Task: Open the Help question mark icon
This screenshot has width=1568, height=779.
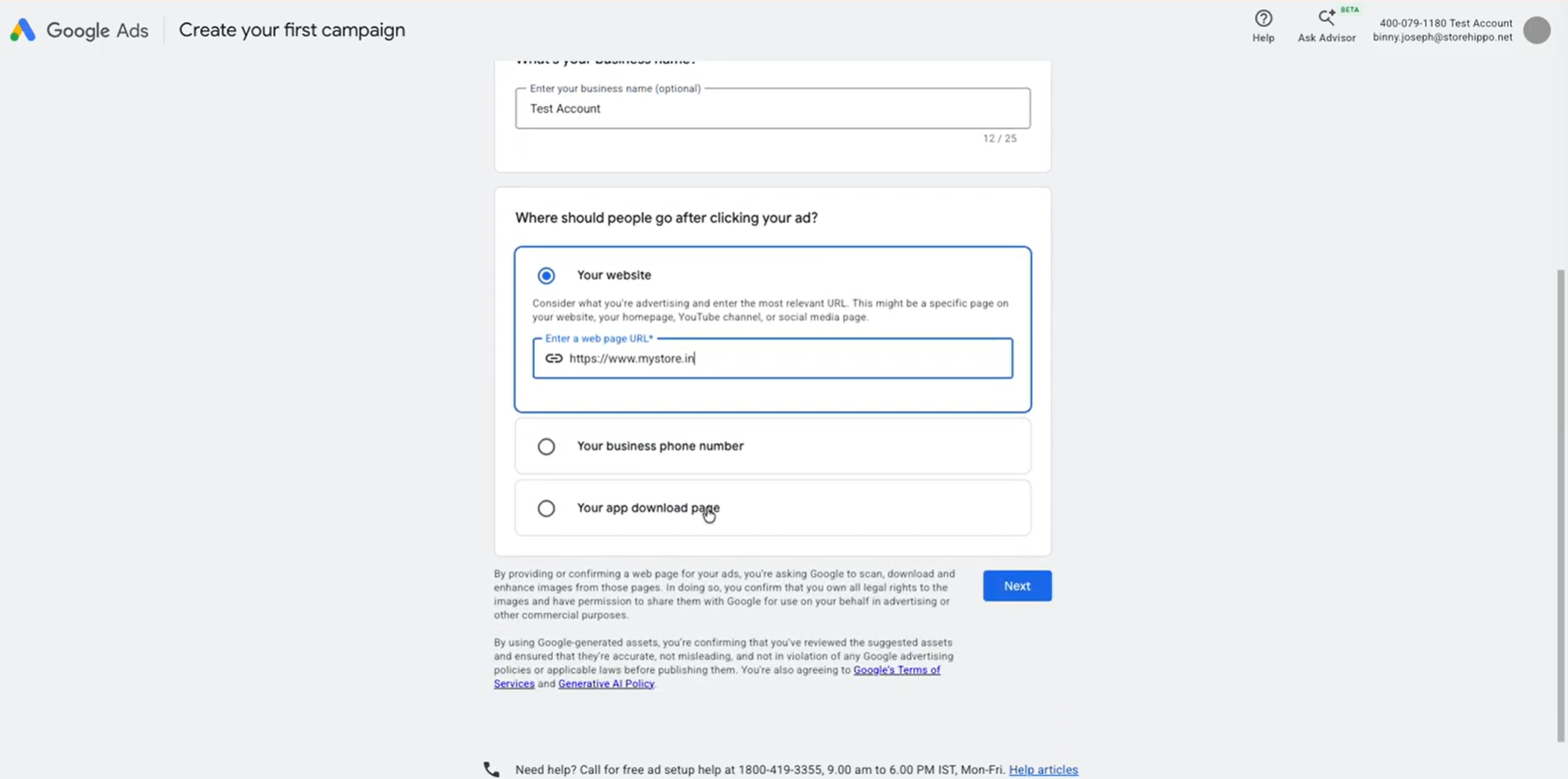Action: click(1263, 18)
